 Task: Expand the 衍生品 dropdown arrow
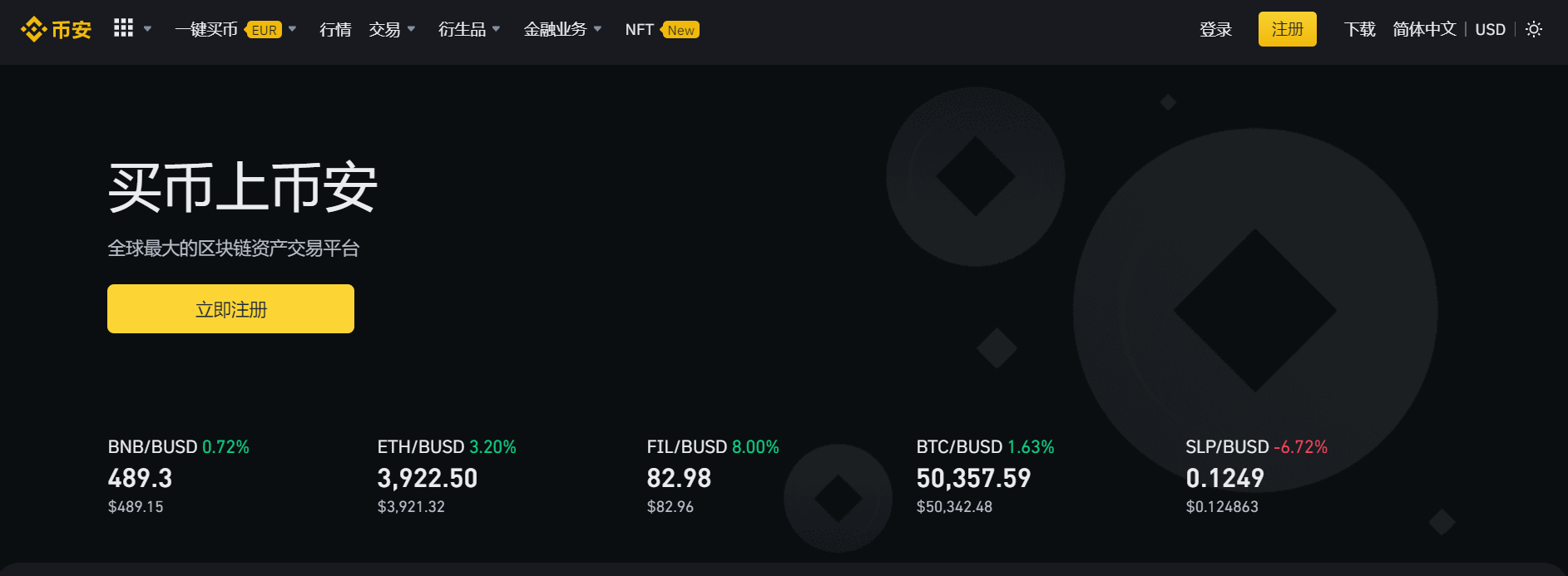(x=496, y=29)
